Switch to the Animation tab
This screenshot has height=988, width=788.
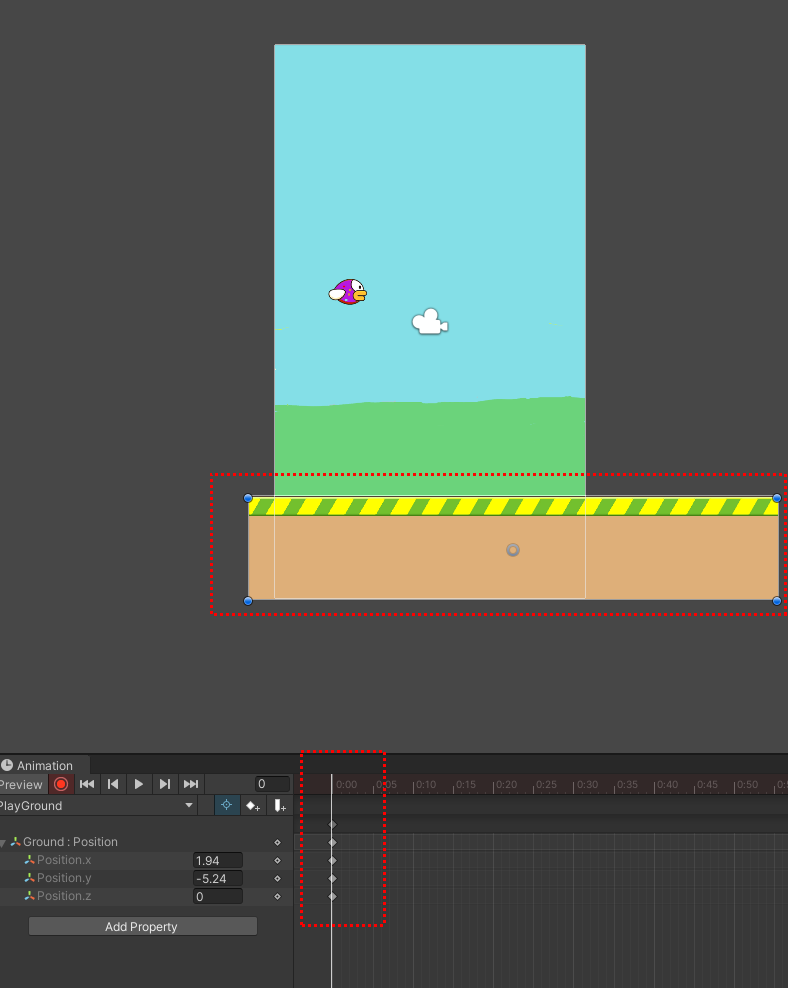(44, 765)
